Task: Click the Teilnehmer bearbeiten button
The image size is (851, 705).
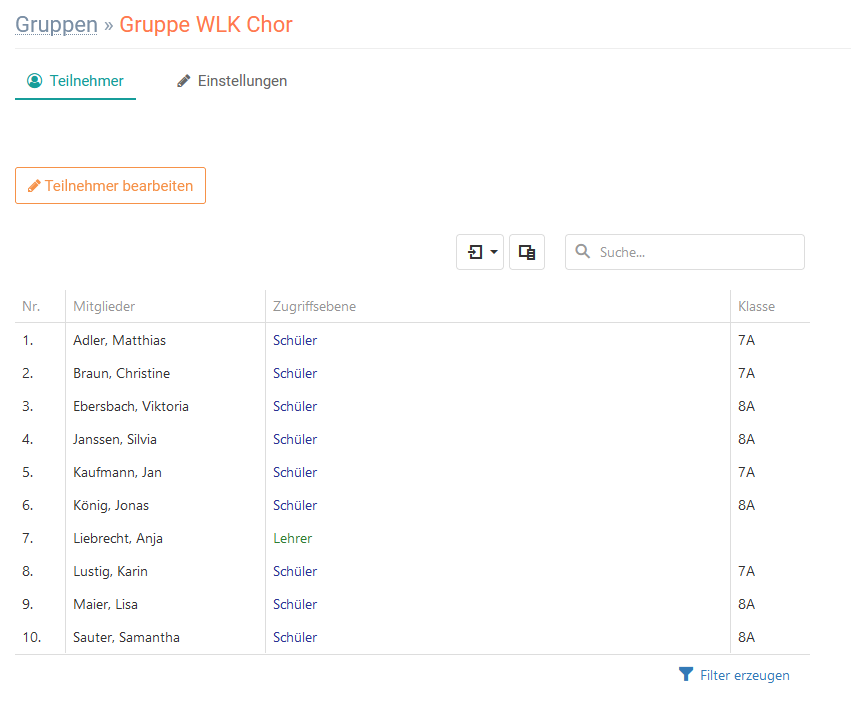Action: point(110,186)
